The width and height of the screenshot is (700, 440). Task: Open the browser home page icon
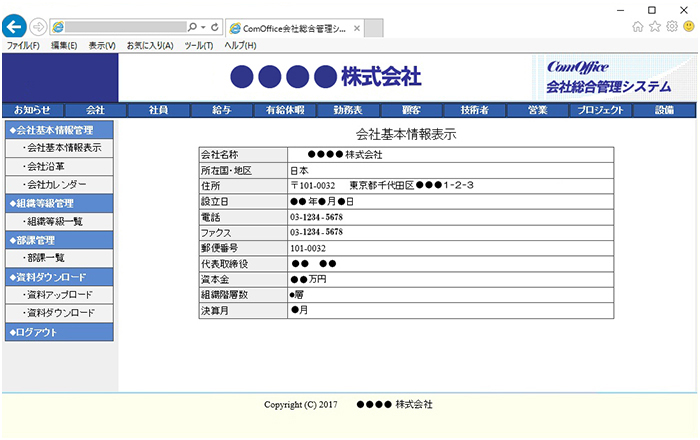pos(638,27)
